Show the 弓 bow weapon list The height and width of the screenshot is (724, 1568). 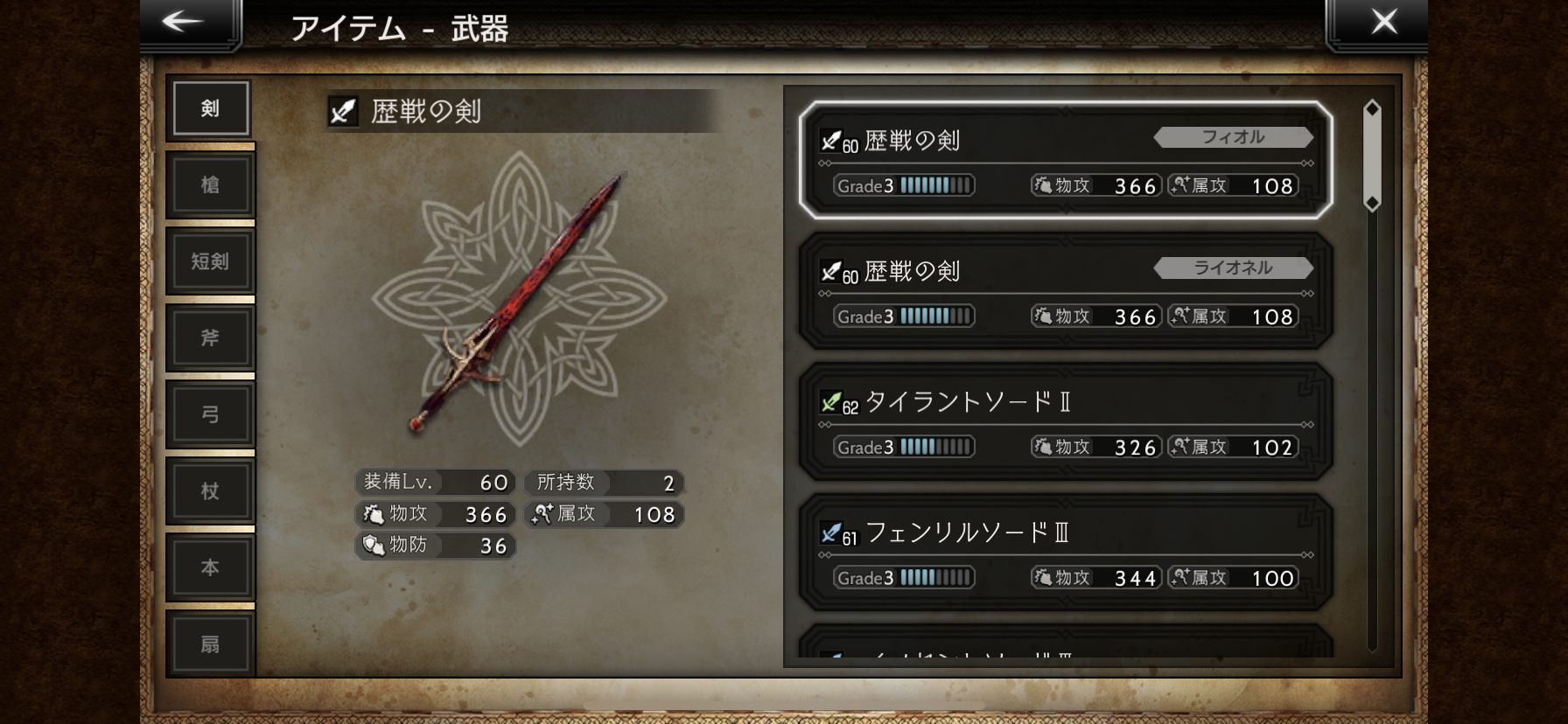(x=211, y=414)
